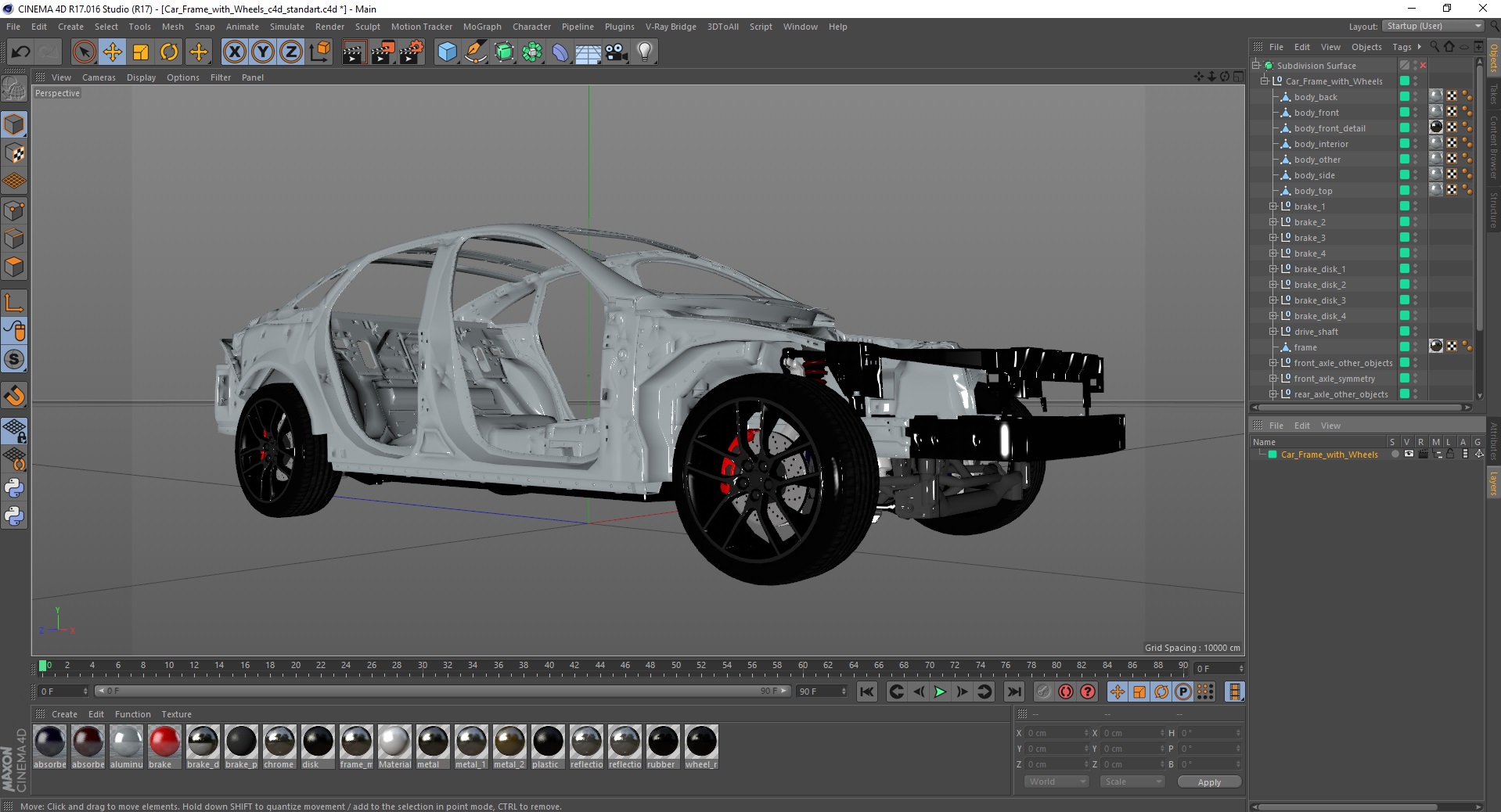
Task: Render to Picture Viewer
Action: coord(383,52)
